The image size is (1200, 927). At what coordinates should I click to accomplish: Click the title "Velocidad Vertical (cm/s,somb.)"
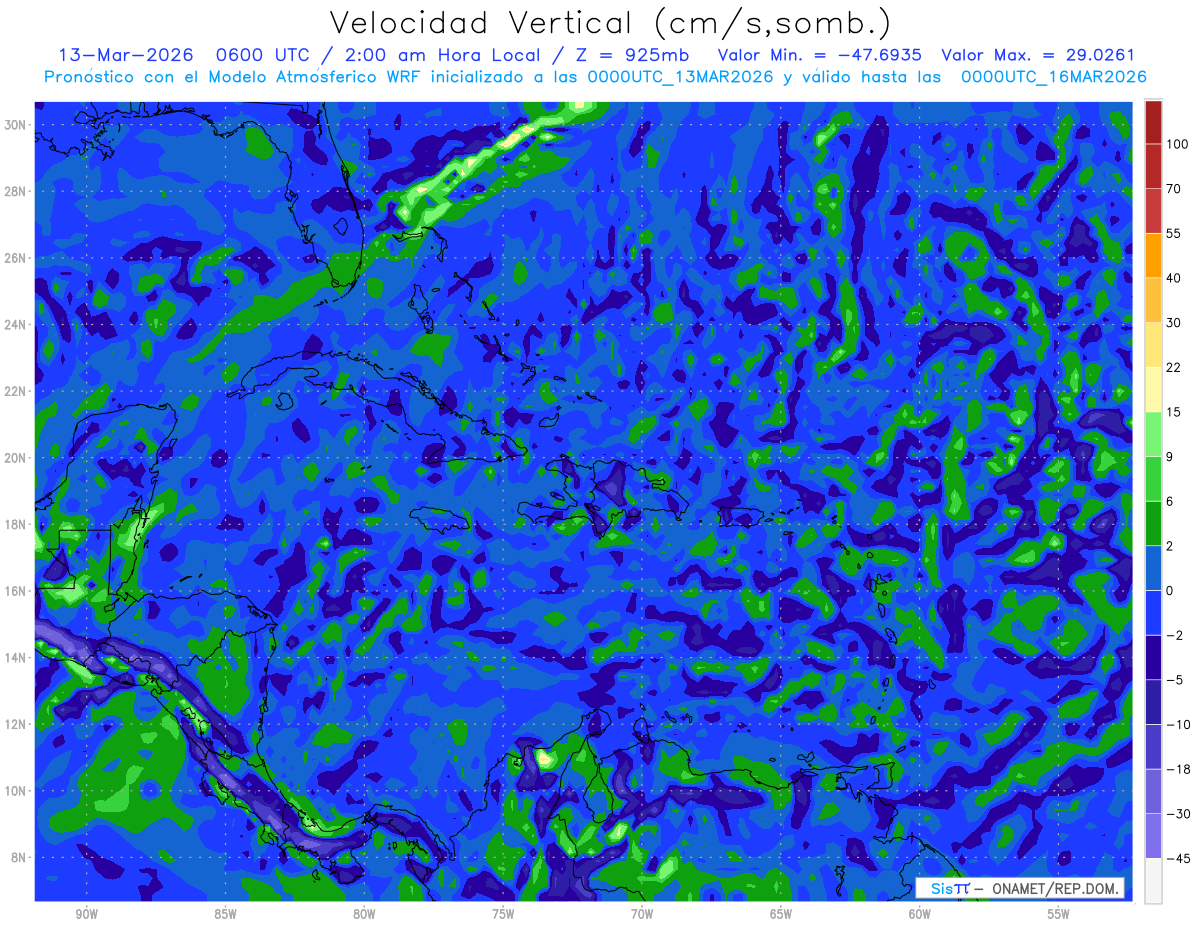[610, 24]
